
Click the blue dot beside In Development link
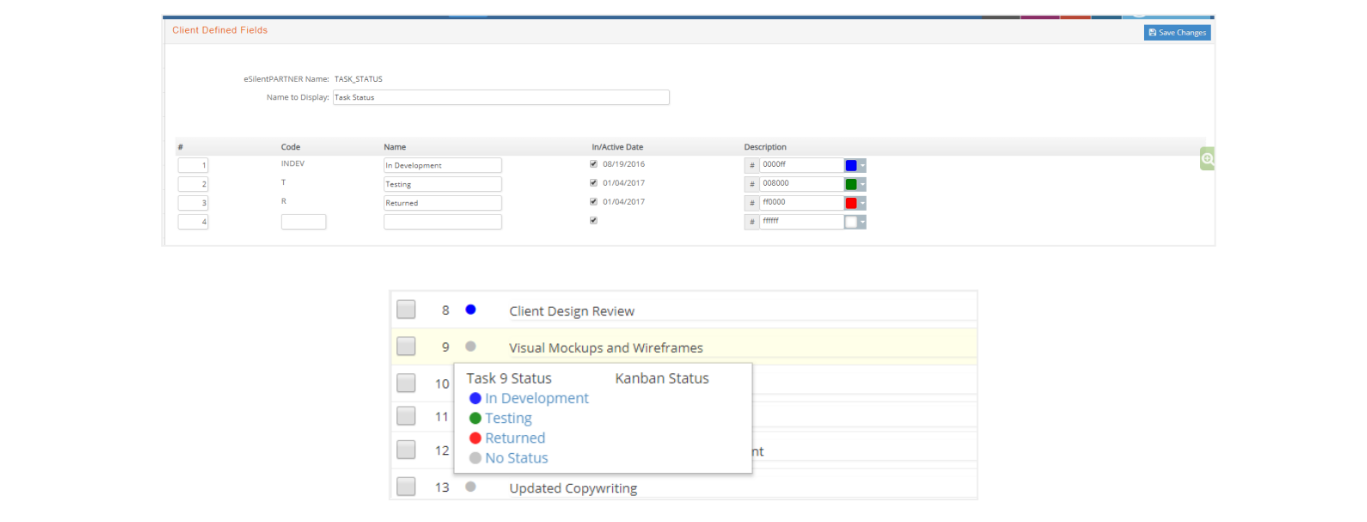(x=475, y=398)
